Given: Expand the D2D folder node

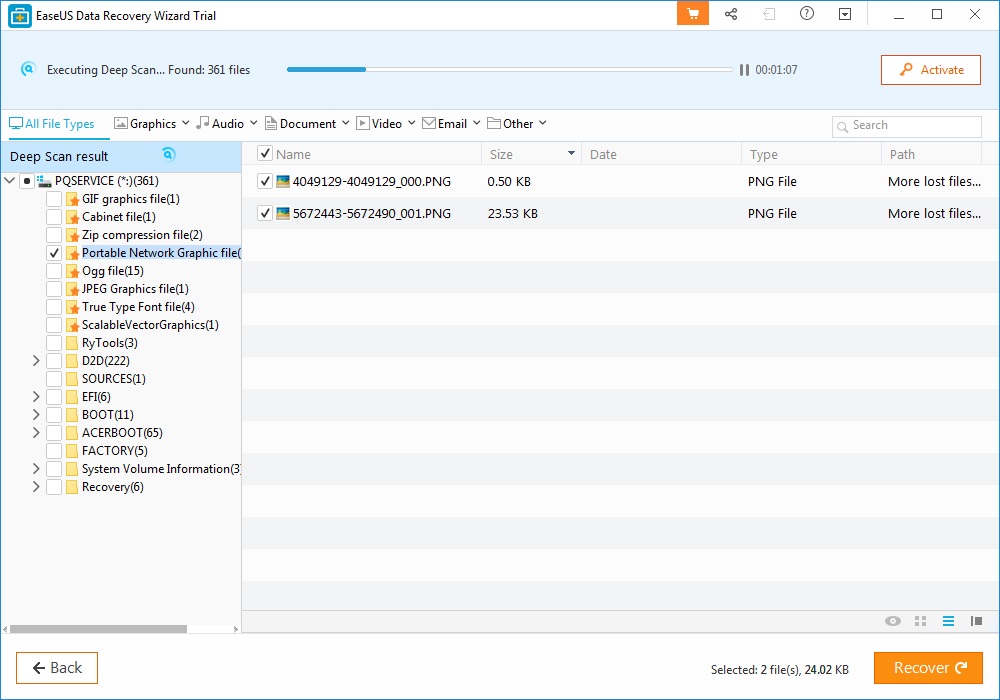Looking at the screenshot, I should [35, 361].
